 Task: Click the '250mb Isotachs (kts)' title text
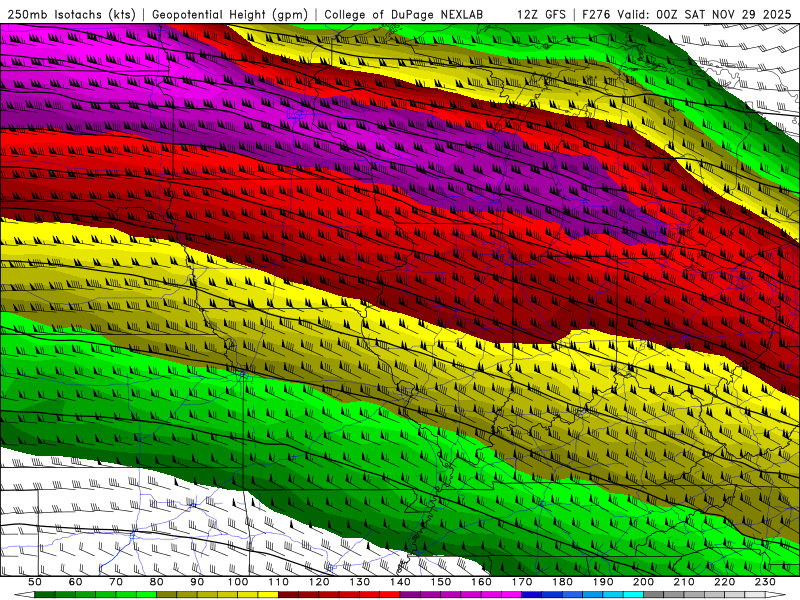(x=71, y=14)
